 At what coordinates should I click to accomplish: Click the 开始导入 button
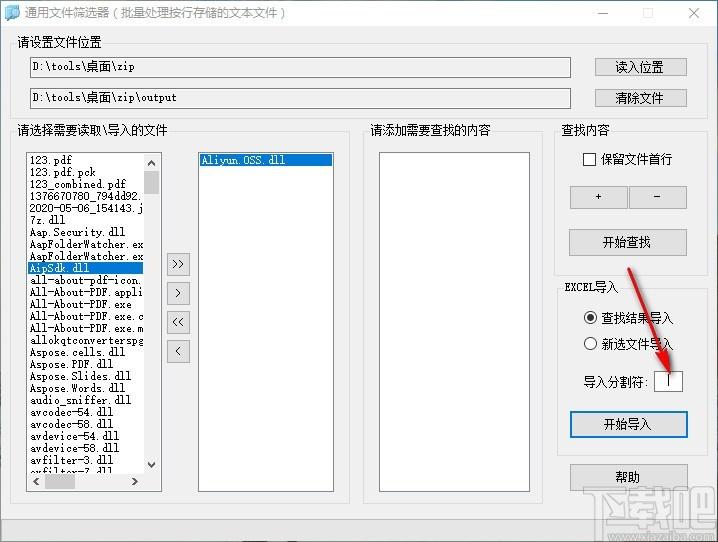[628, 424]
